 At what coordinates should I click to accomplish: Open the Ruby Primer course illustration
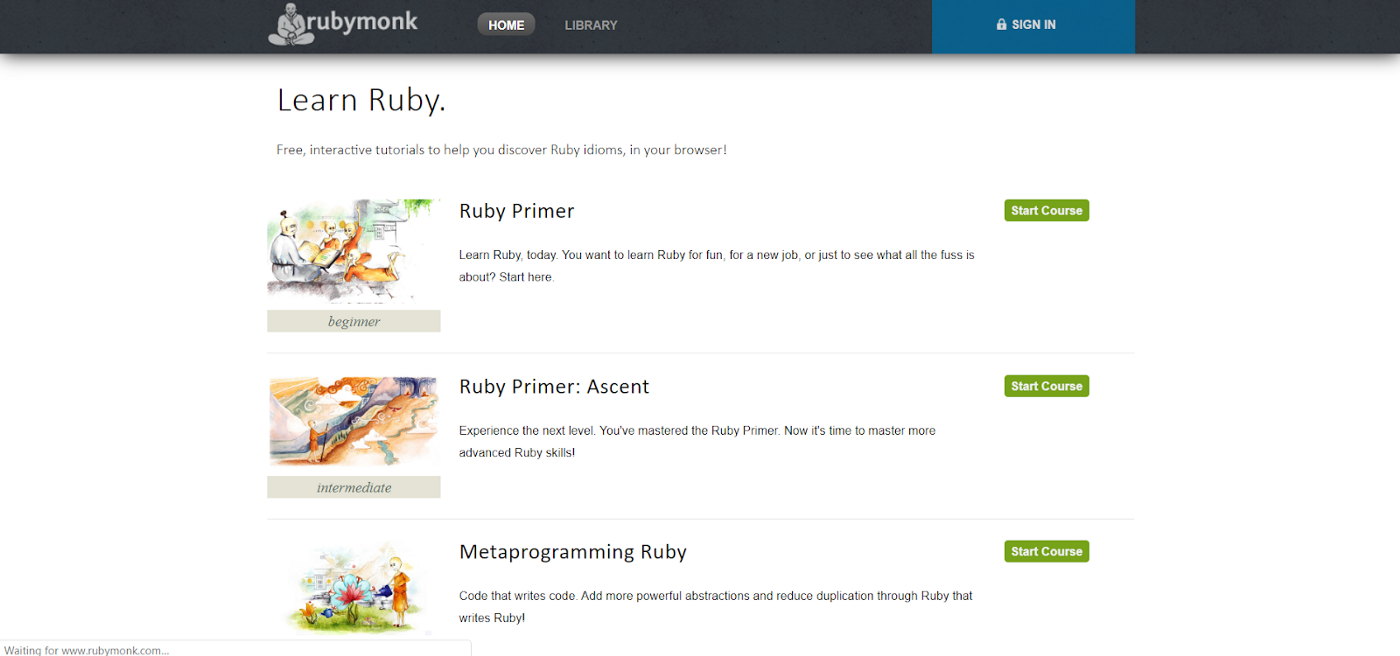pyautogui.click(x=353, y=250)
